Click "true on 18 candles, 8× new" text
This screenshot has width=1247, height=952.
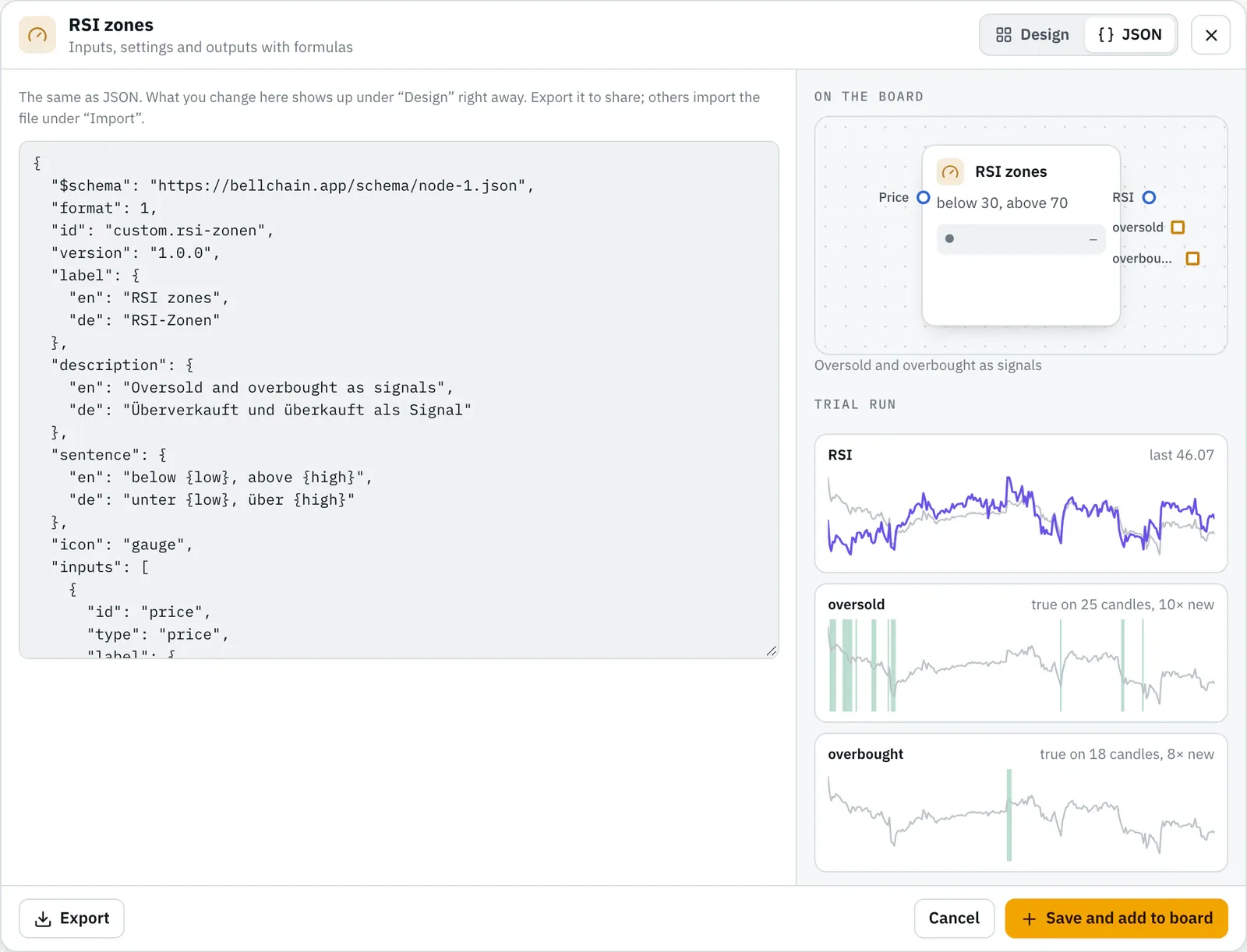pos(1127,754)
